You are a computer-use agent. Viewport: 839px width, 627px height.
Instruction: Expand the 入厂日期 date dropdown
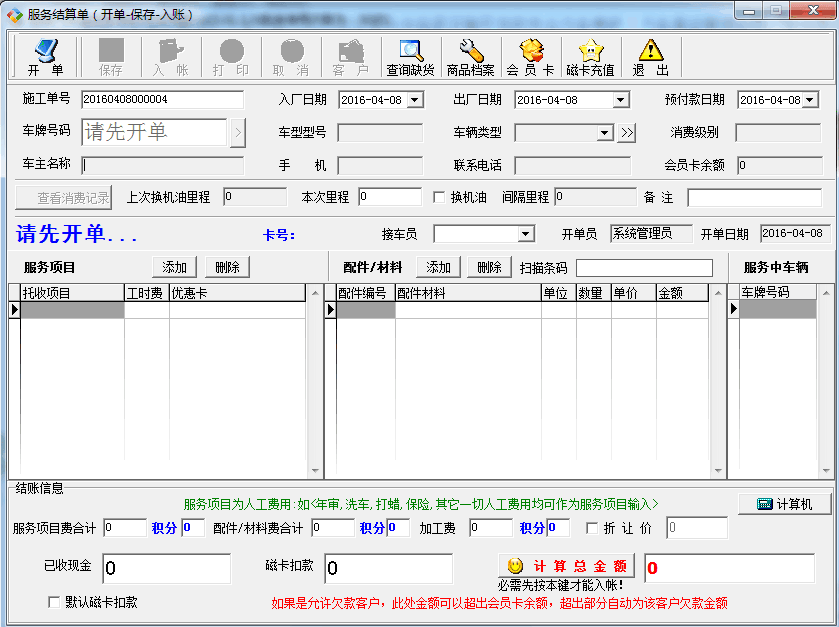point(415,100)
